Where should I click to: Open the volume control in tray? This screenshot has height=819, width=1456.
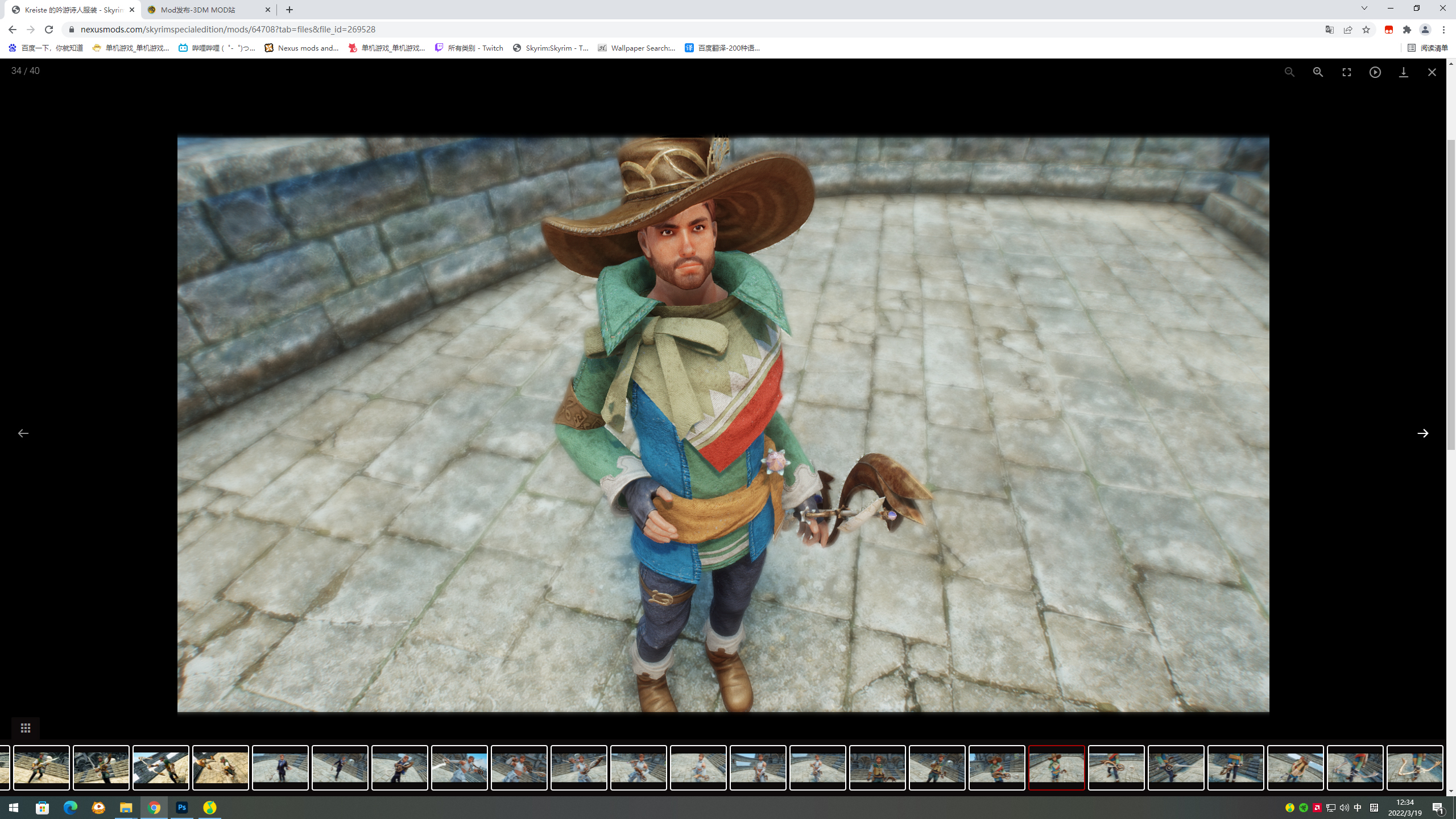click(1344, 808)
